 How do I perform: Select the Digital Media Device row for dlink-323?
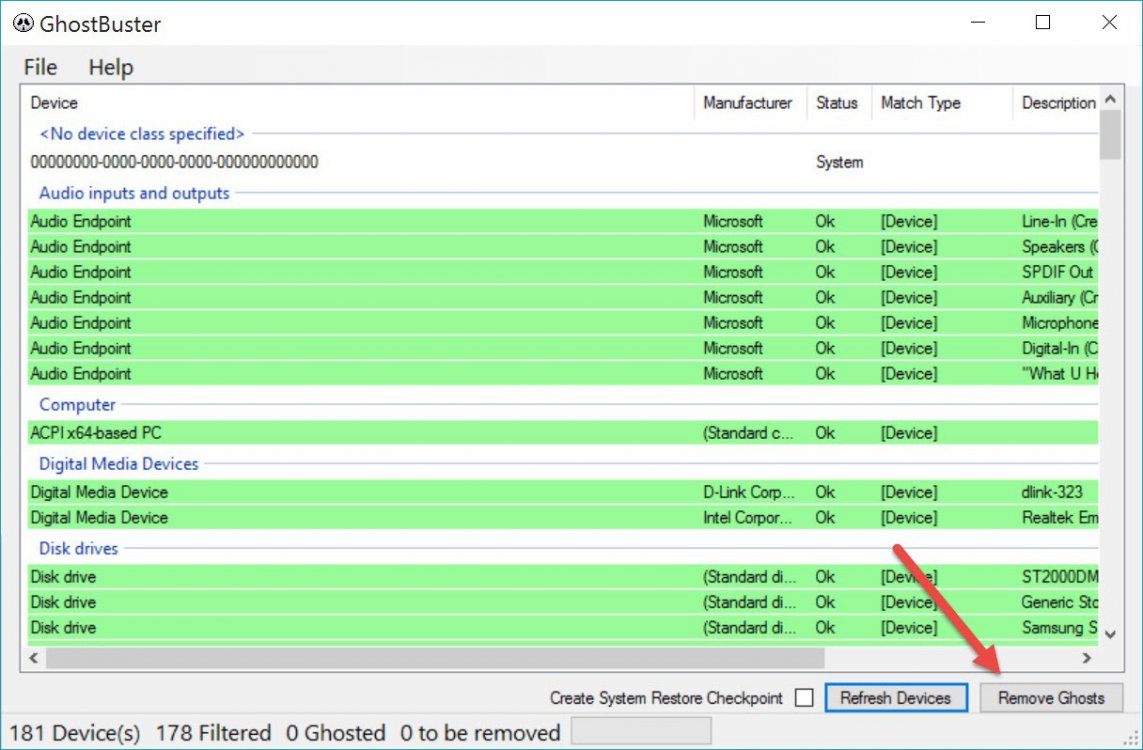tap(563, 492)
